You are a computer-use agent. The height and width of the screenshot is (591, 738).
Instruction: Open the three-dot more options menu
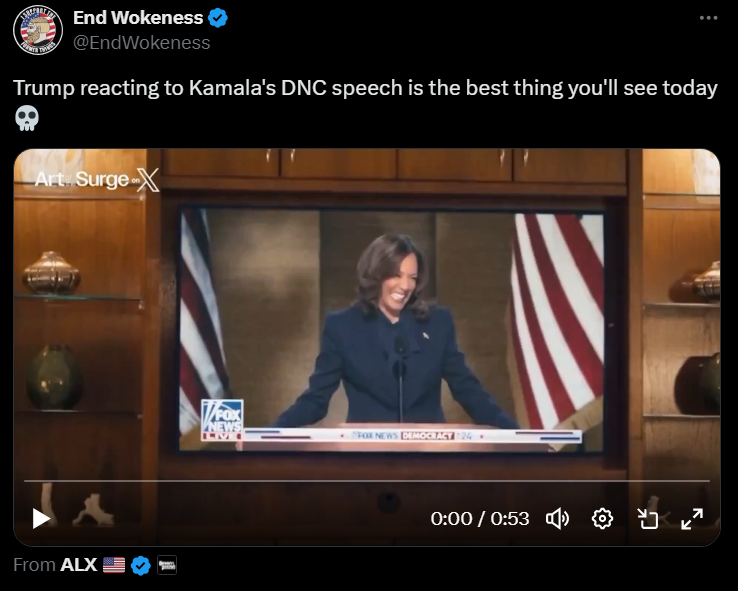[708, 18]
